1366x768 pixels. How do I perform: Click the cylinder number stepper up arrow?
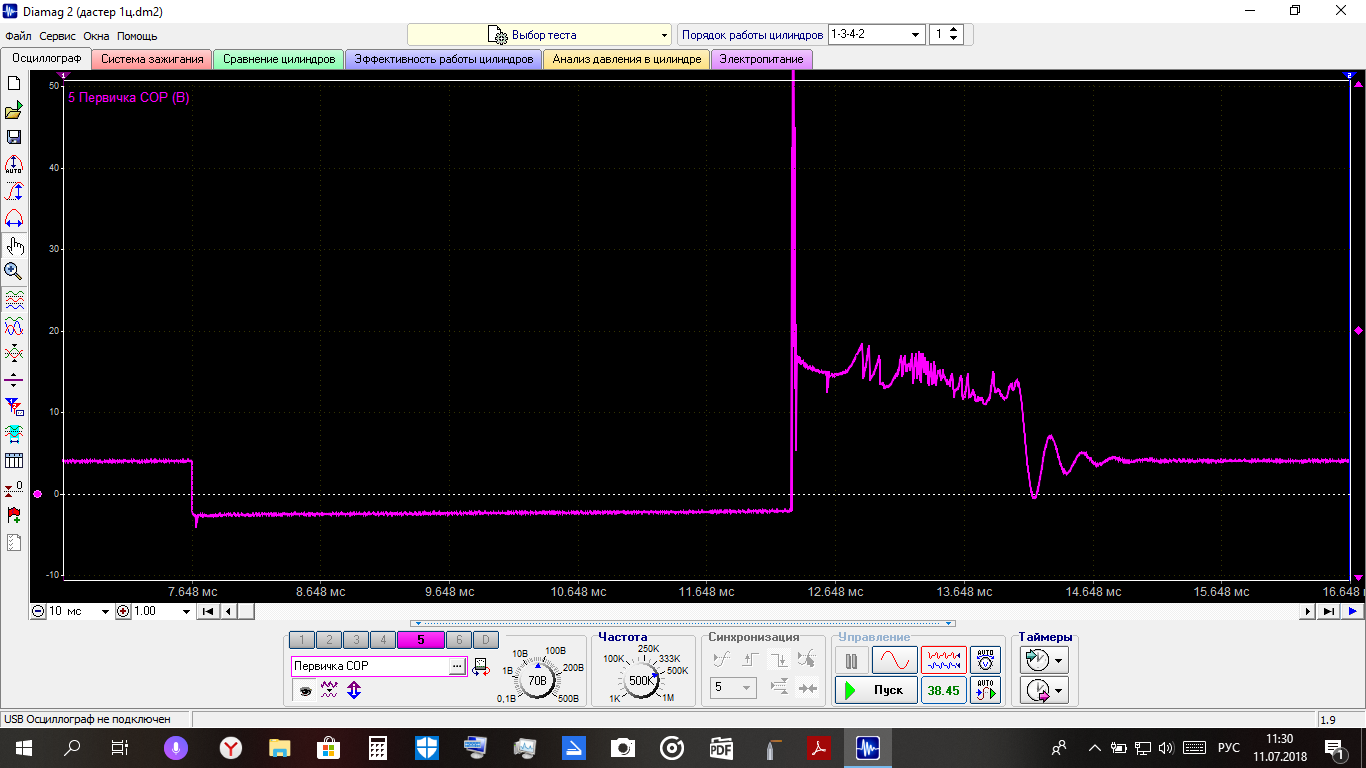954,29
